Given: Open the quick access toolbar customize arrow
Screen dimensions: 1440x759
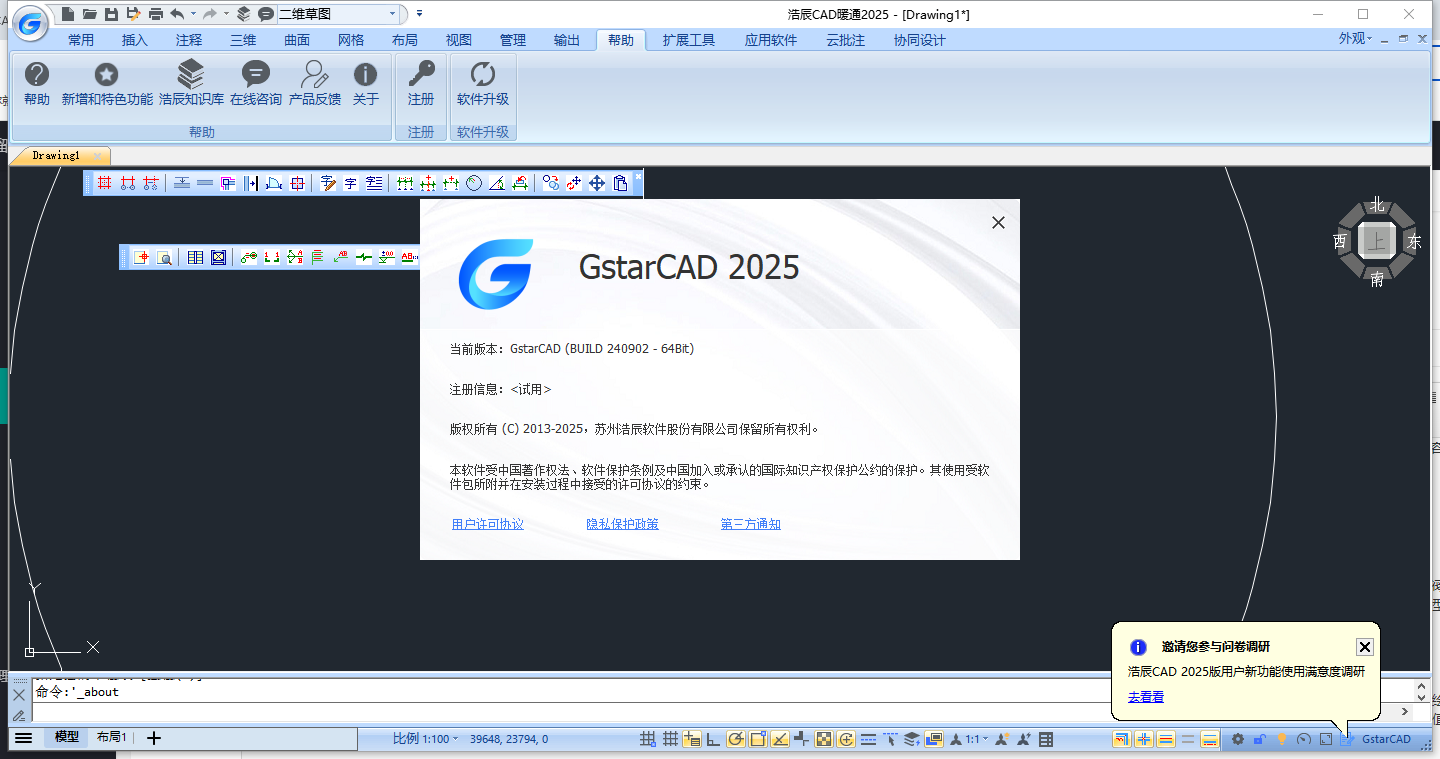Looking at the screenshot, I should point(419,14).
